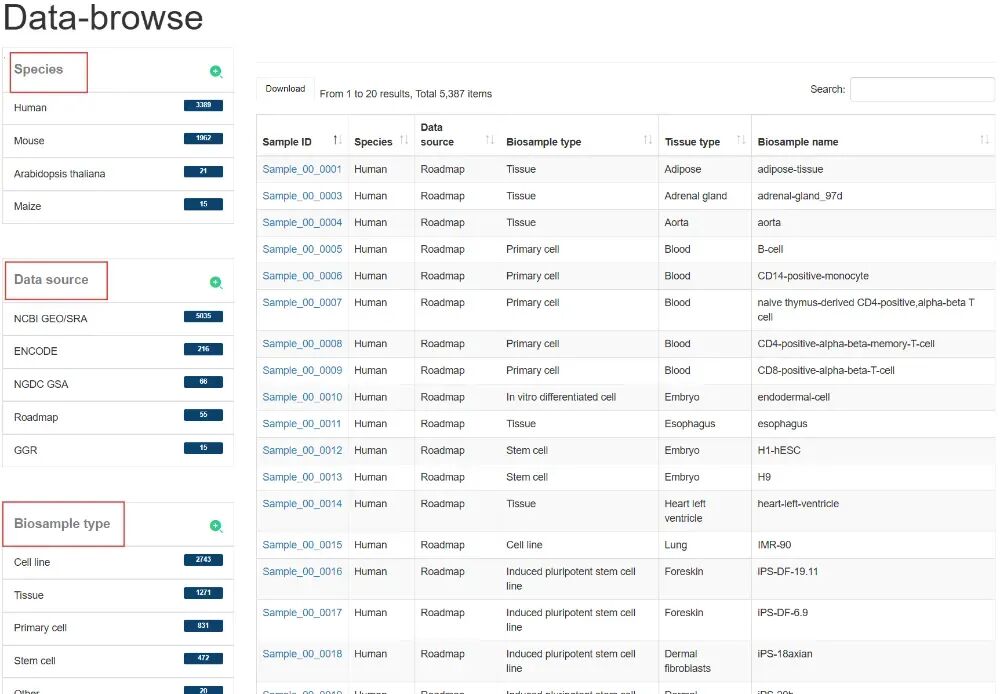1000x694 pixels.
Task: Open Sample_00_0006 link
Action: (302, 276)
